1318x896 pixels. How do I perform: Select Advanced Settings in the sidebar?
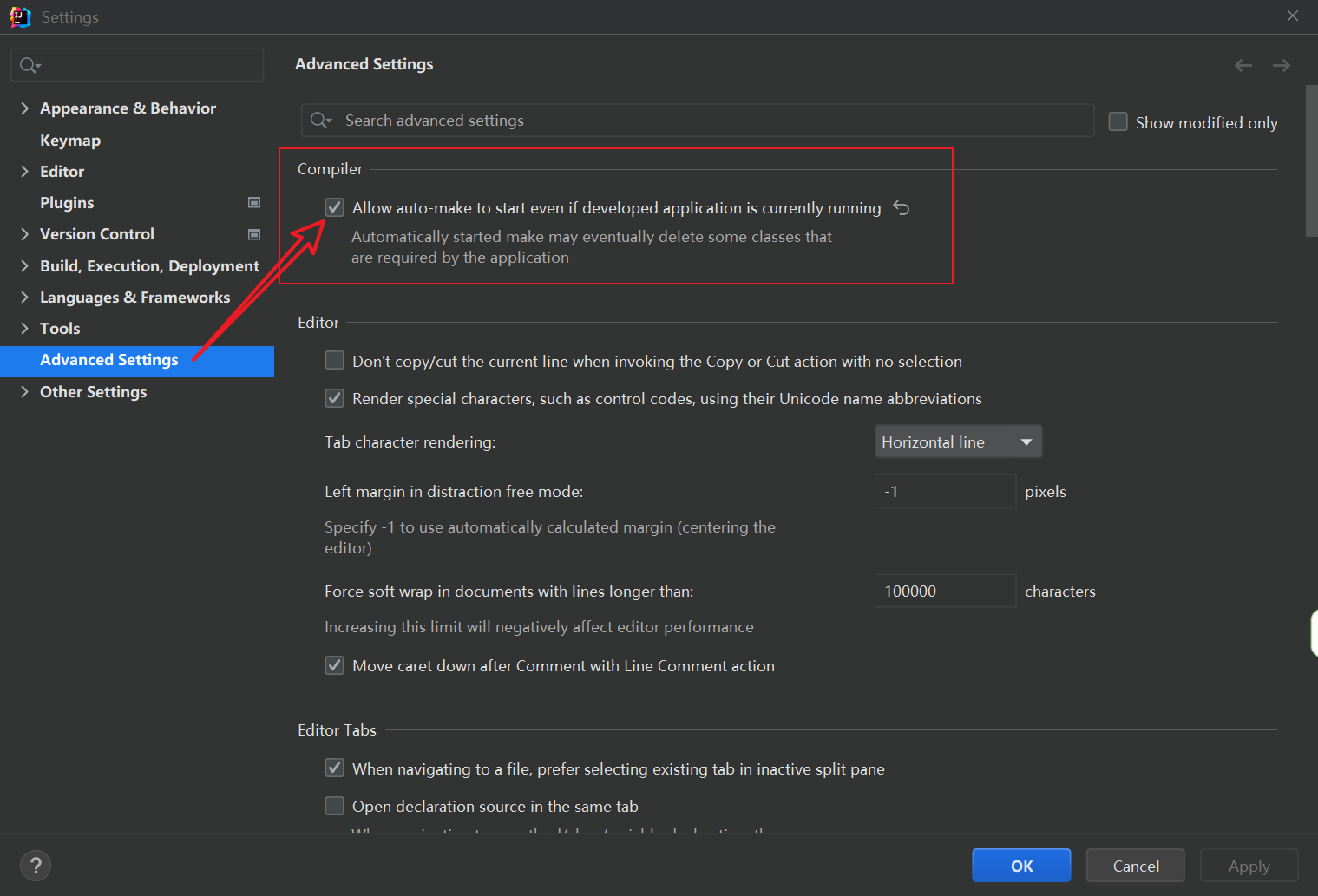pos(109,360)
